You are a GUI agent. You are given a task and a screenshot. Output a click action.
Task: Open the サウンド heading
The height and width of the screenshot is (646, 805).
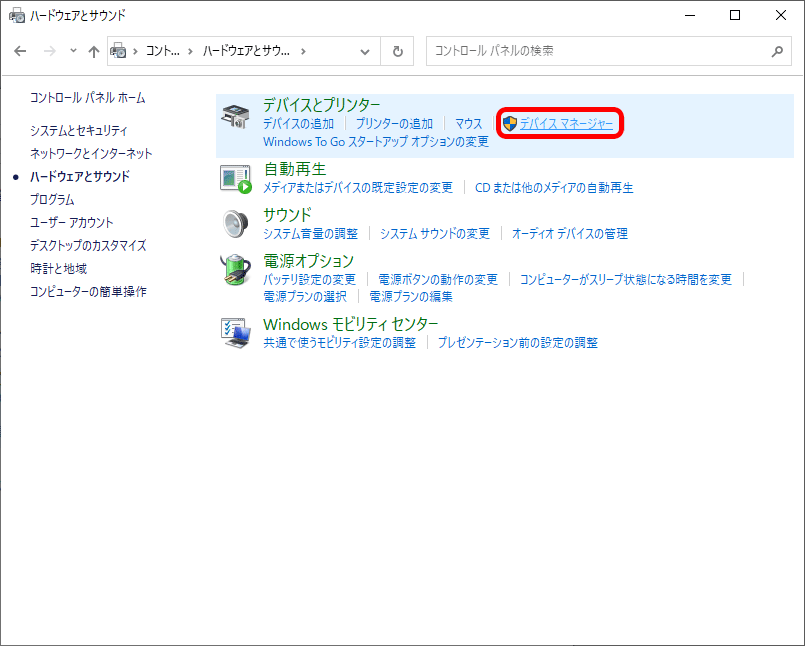287,215
